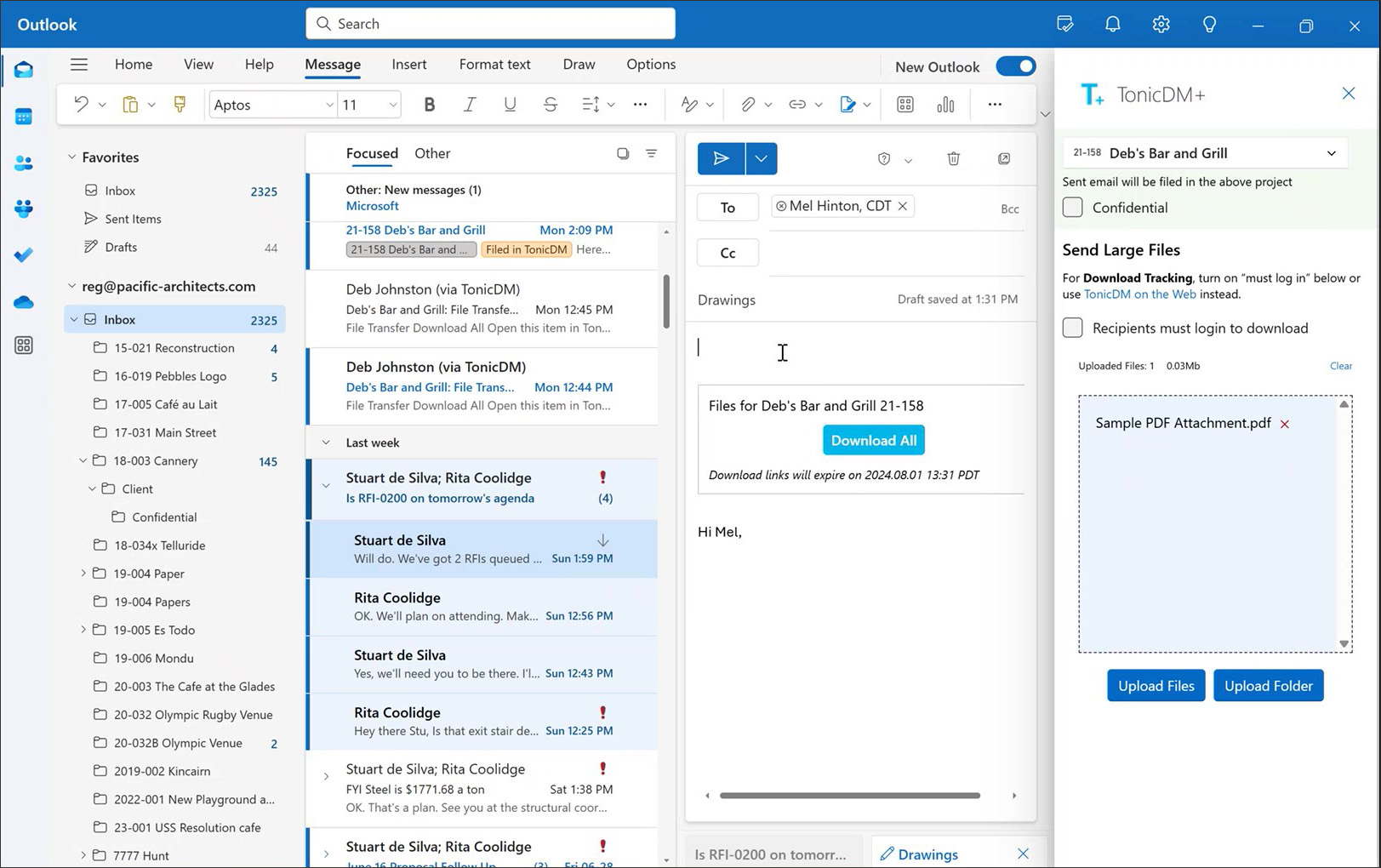Open the To Do checkmark app
The height and width of the screenshot is (868, 1381).
click(x=24, y=254)
